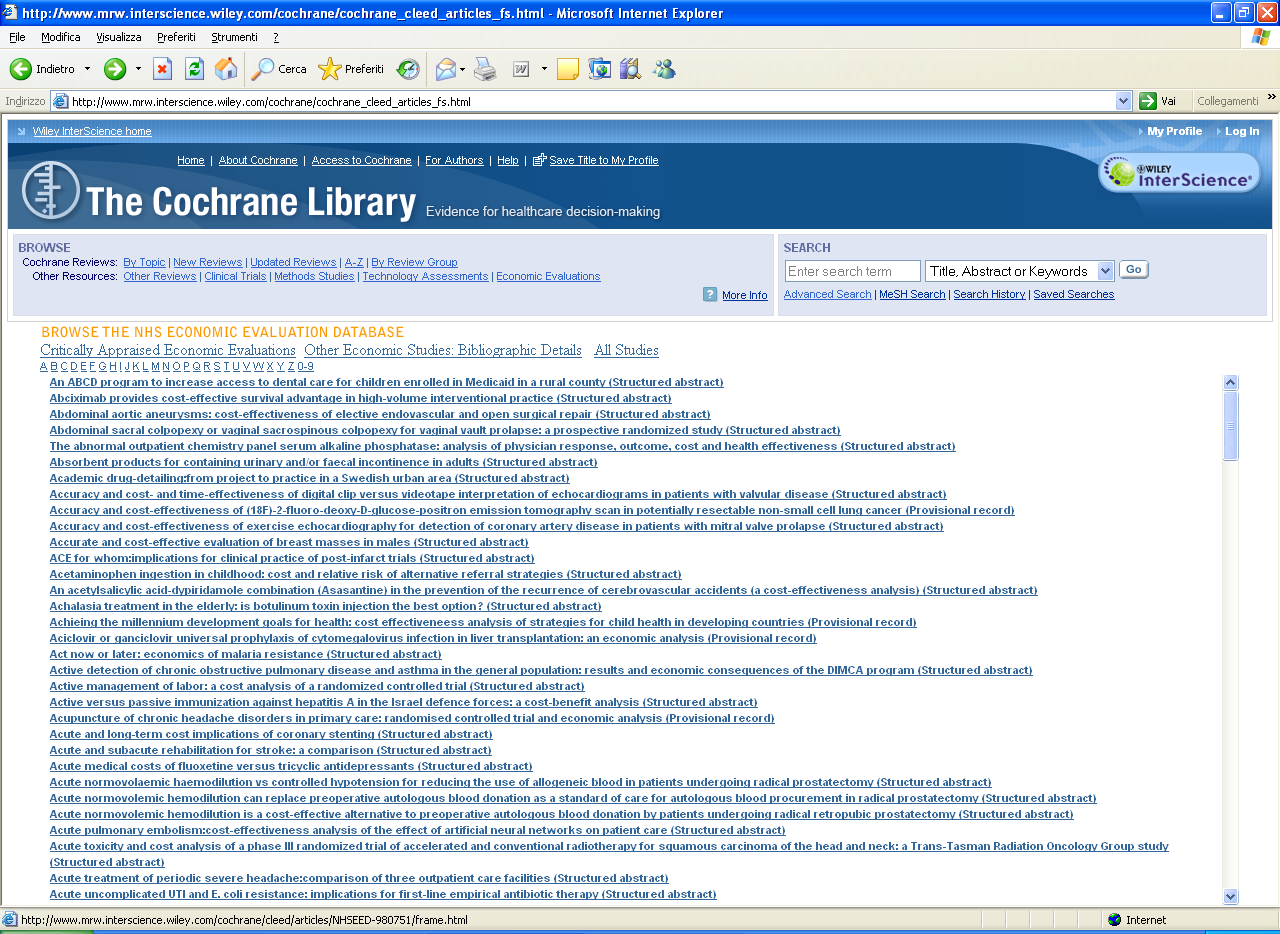This screenshot has height=934, width=1280.
Task: Open the Preferiti menu
Action: (176, 37)
